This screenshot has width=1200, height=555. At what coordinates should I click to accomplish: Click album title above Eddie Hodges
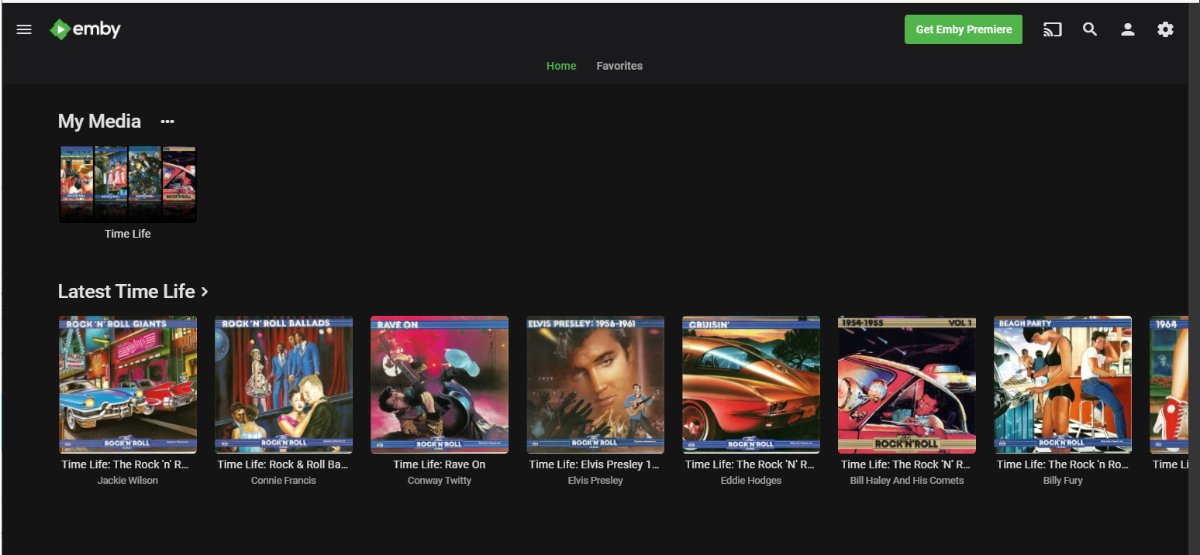pyautogui.click(x=752, y=464)
